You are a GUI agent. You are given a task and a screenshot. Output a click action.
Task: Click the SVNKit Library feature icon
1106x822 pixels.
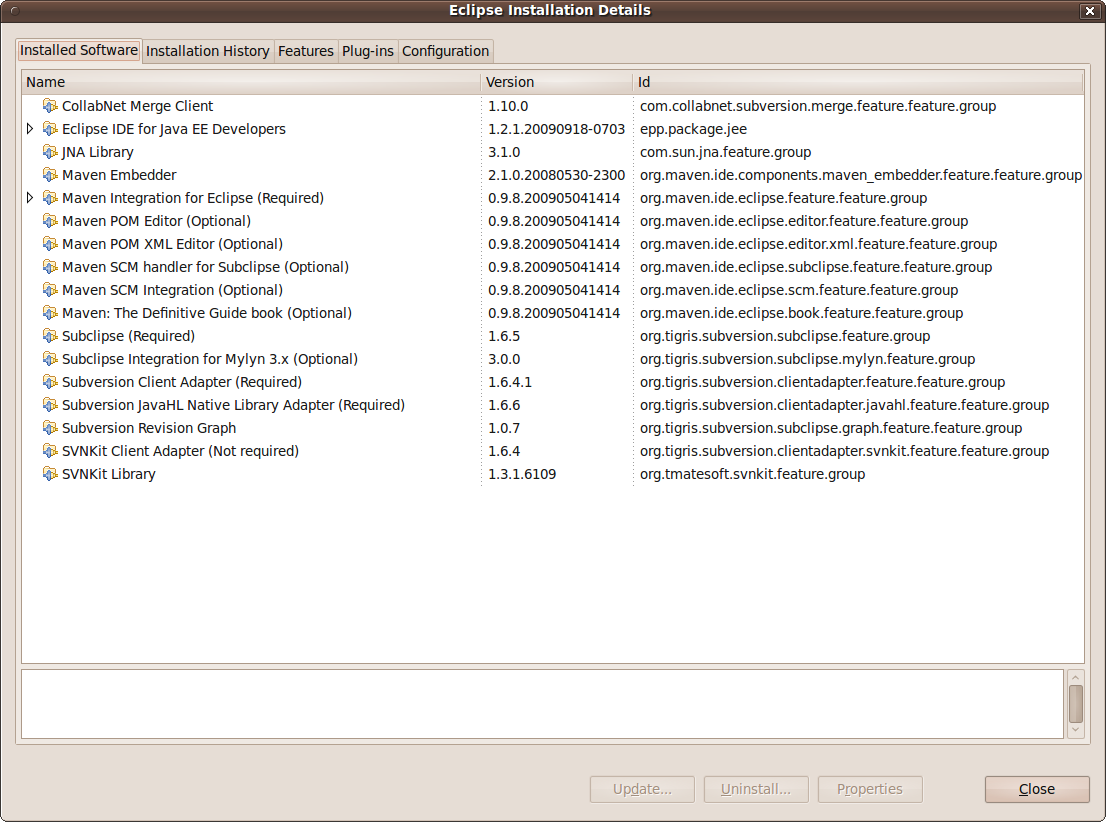tap(50, 474)
